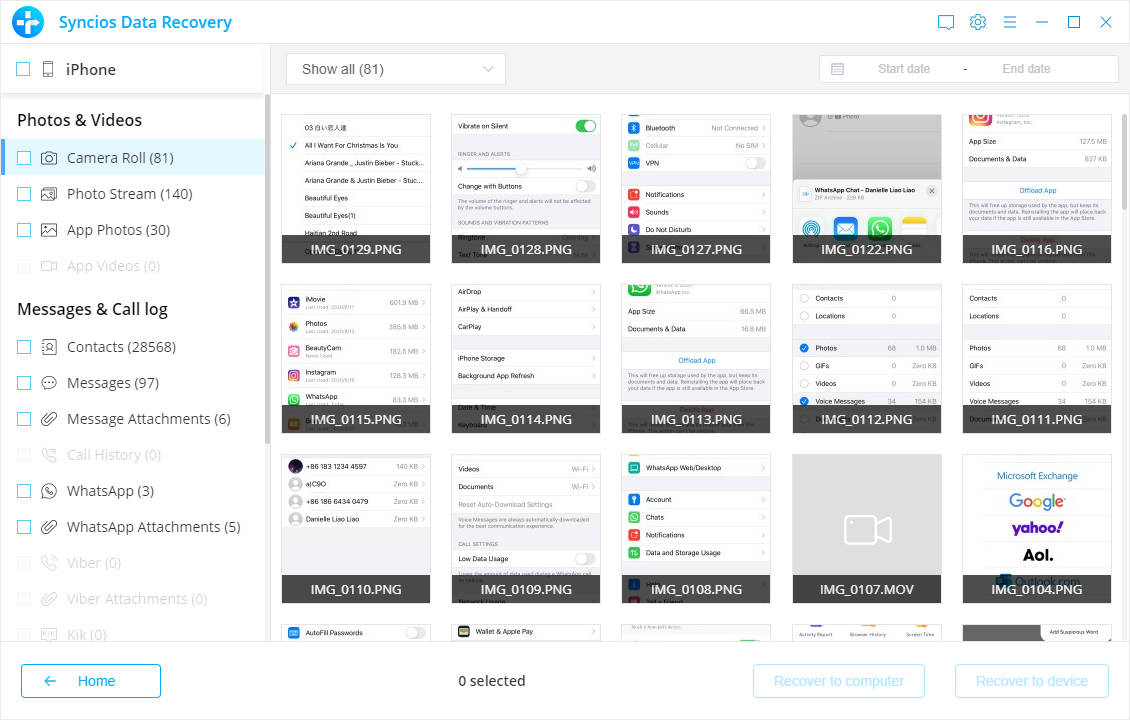
Task: Click the Syncios Data Recovery logo icon
Action: 27,22
